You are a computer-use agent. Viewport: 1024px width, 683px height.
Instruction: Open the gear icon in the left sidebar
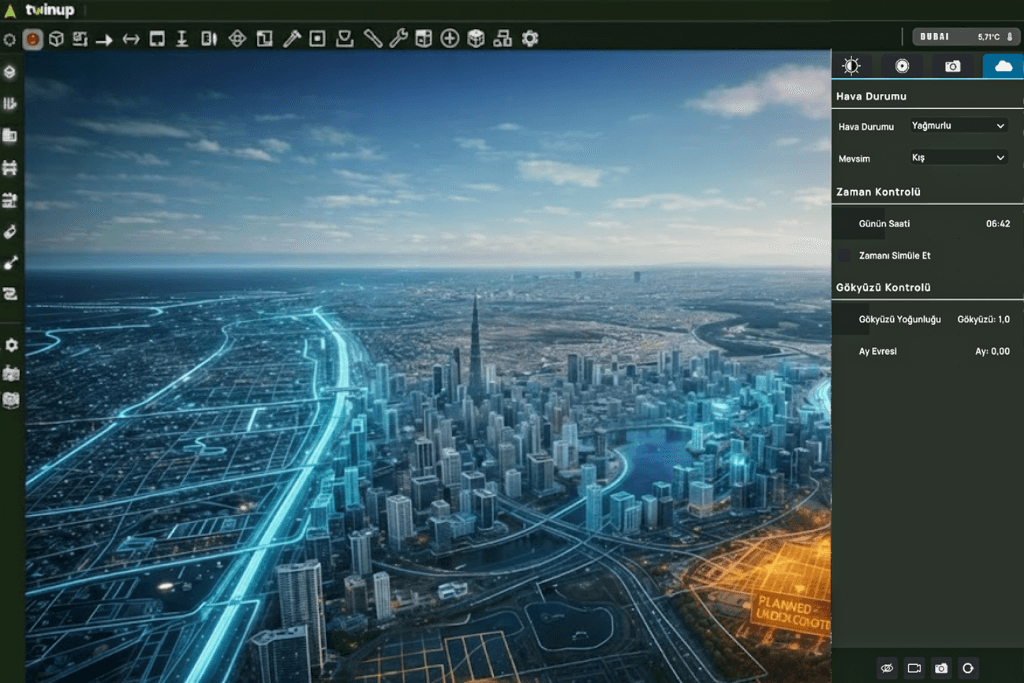11,345
